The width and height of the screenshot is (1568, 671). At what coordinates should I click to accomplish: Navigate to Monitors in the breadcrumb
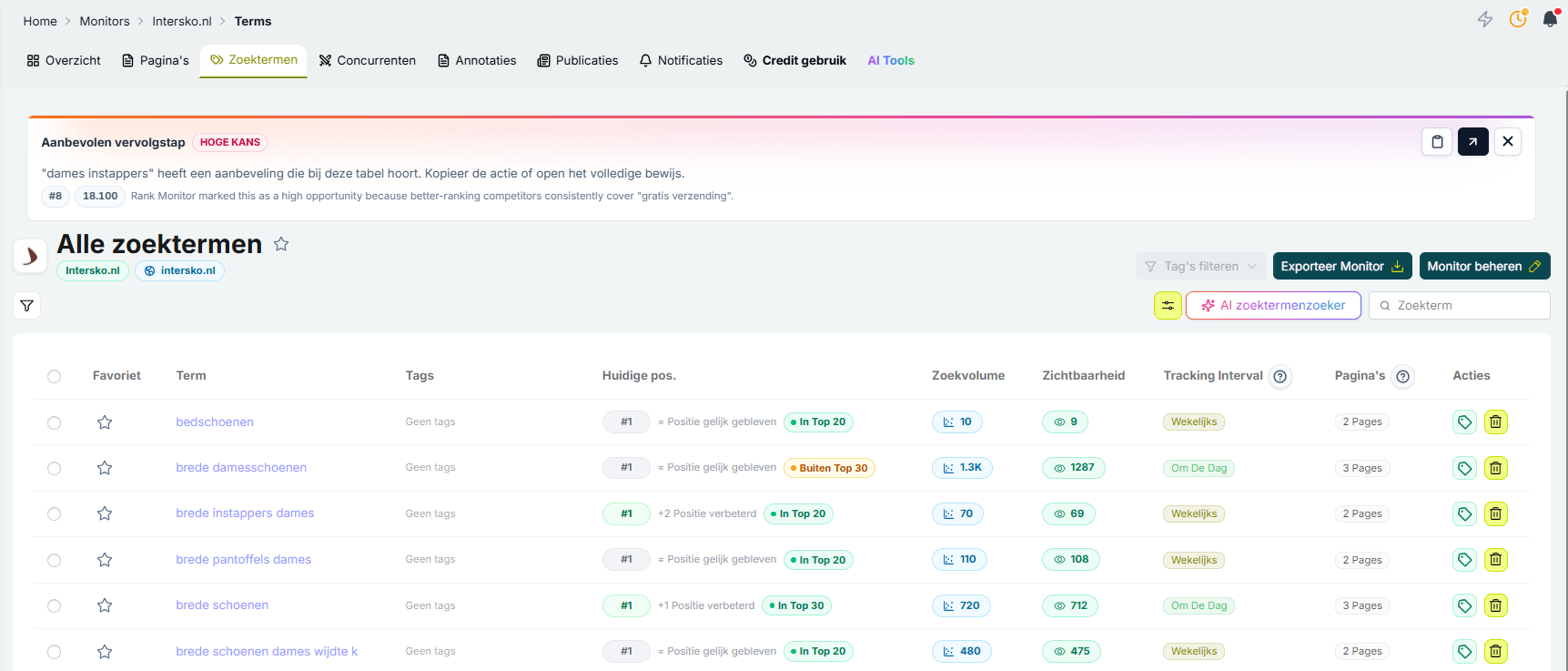[x=105, y=21]
